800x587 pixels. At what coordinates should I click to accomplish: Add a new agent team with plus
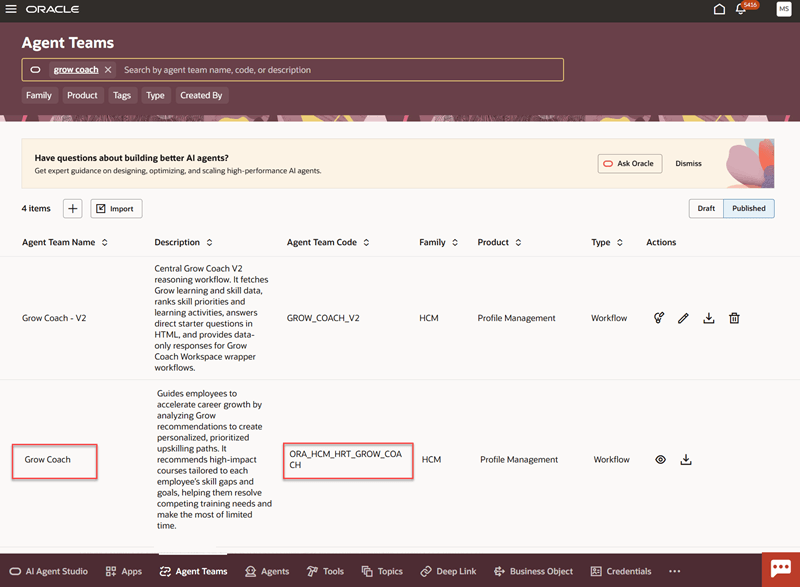point(72,209)
